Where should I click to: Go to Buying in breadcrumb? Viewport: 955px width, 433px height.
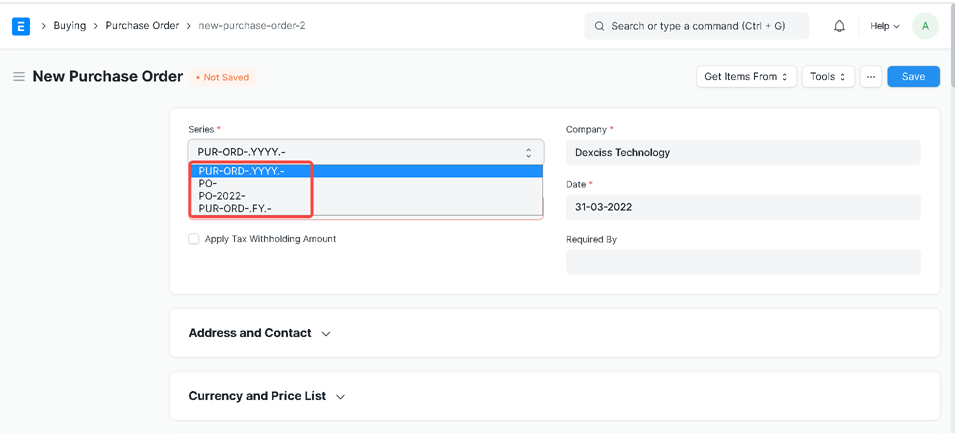(69, 26)
